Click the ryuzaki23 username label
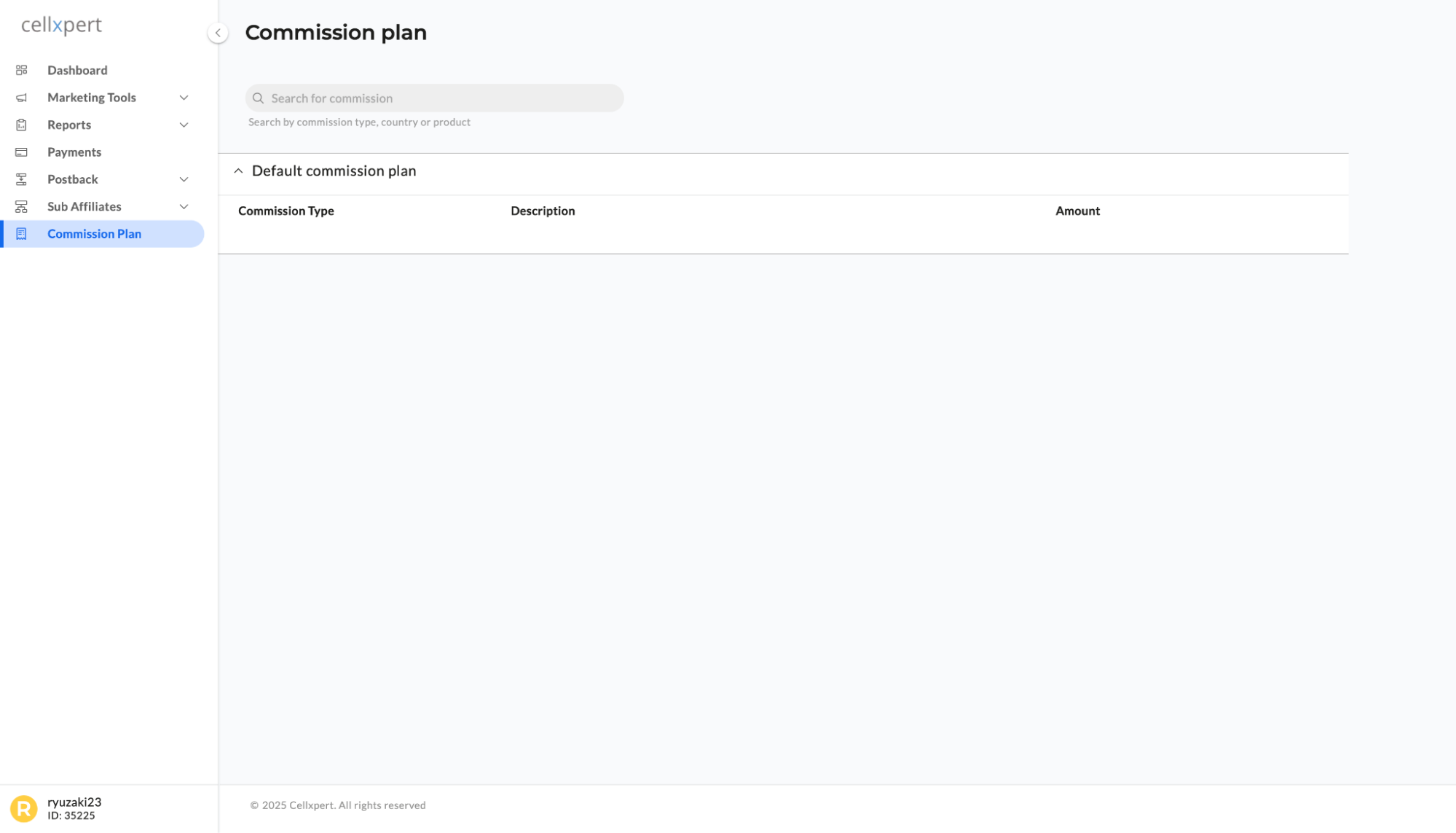1456x833 pixels. (x=74, y=802)
